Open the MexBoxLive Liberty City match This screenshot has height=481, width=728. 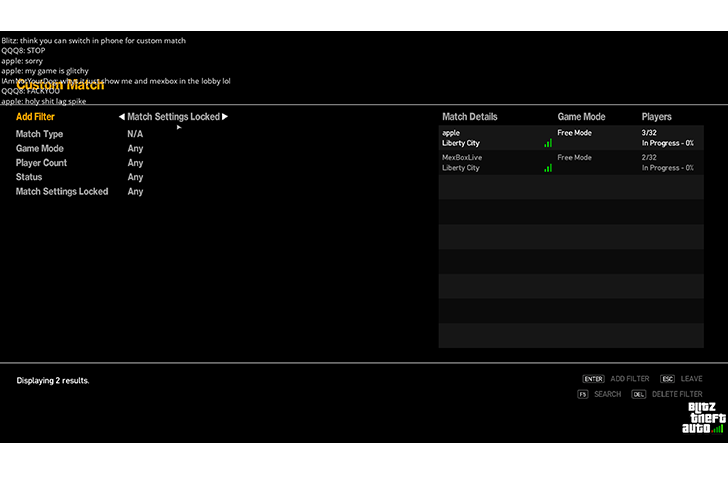pos(571,162)
